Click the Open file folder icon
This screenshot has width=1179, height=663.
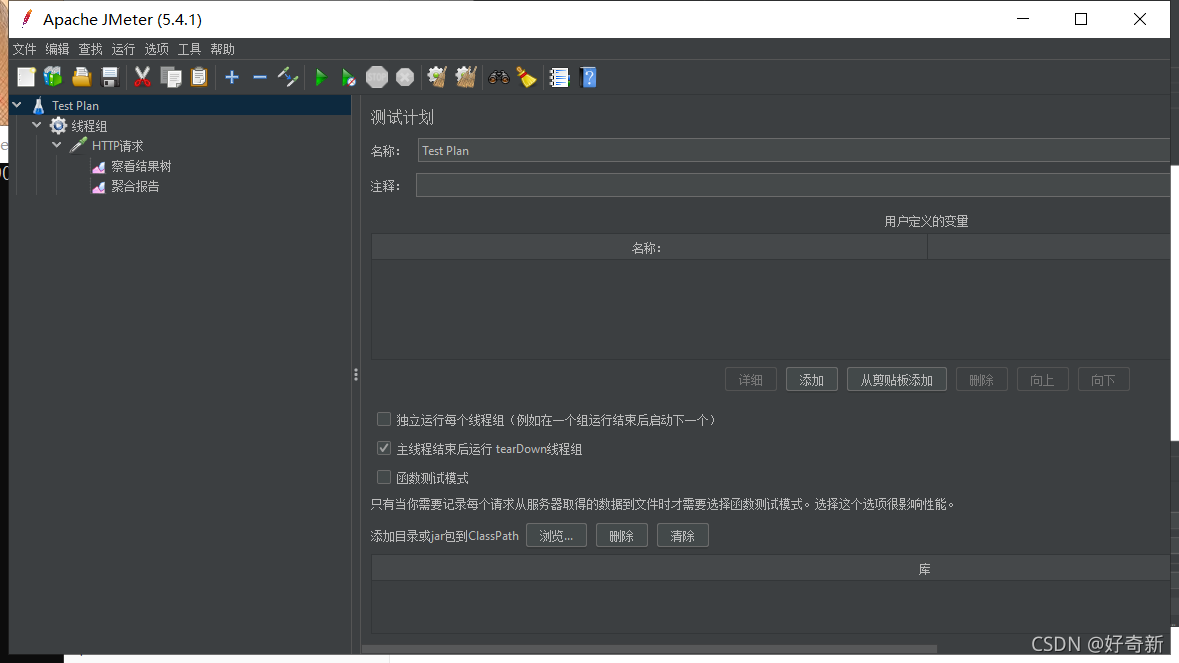tap(82, 77)
